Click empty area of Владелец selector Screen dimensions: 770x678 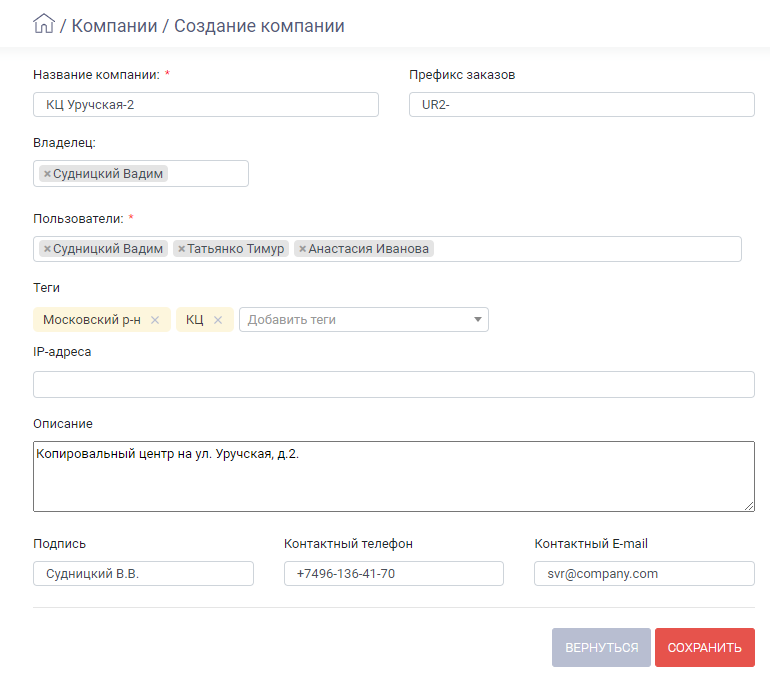[x=207, y=174]
